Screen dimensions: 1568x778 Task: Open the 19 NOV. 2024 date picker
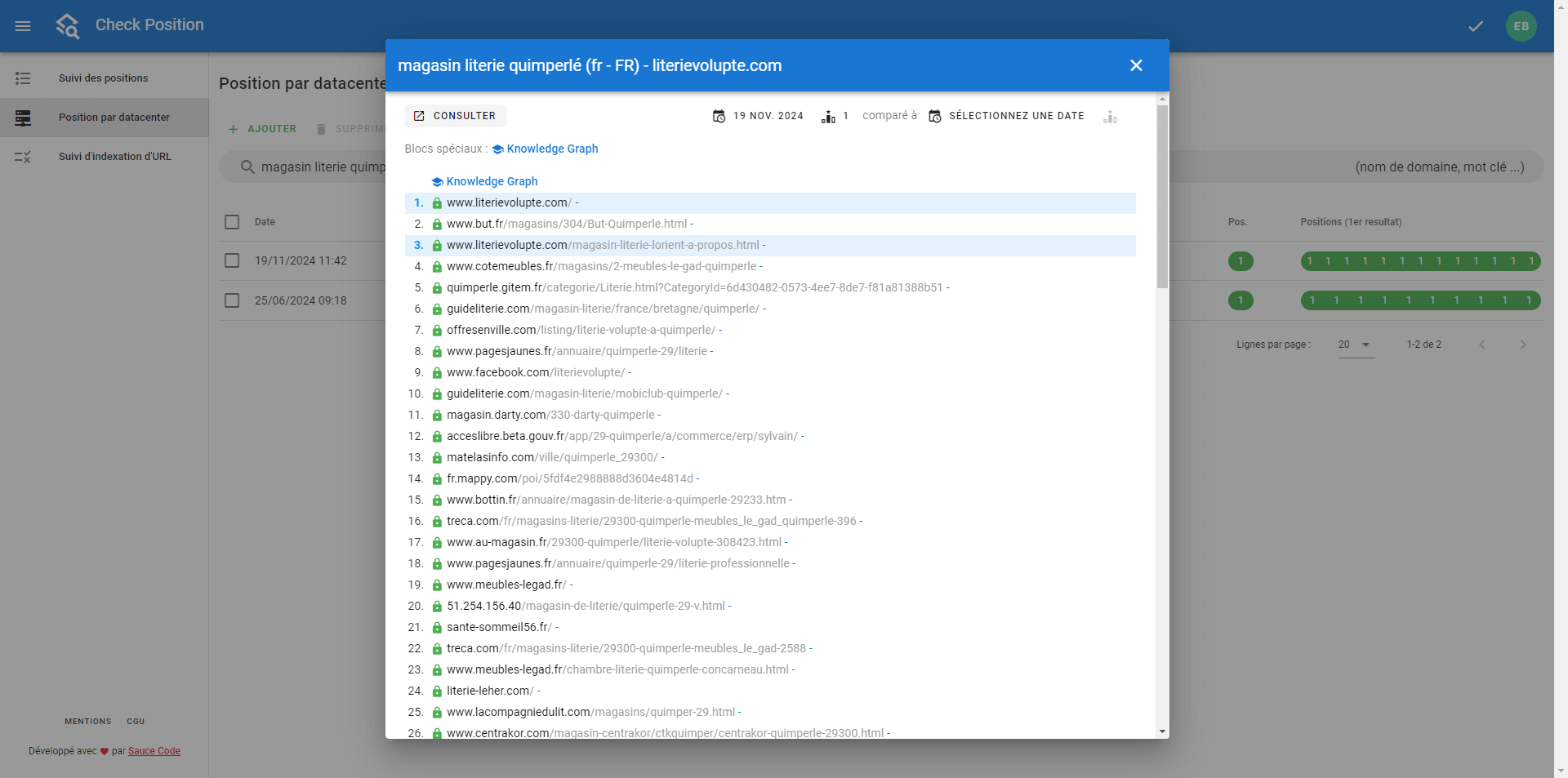pyautogui.click(x=758, y=116)
